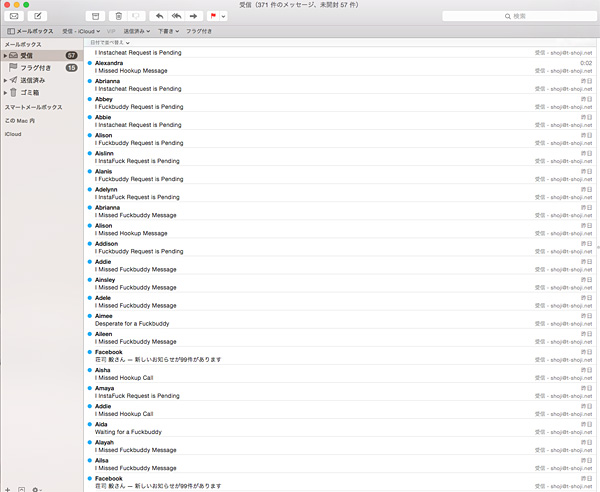Open Aida's Waiting for a Fuckbuddy message
Viewport: 600px width, 492px height.
[x=340, y=428]
